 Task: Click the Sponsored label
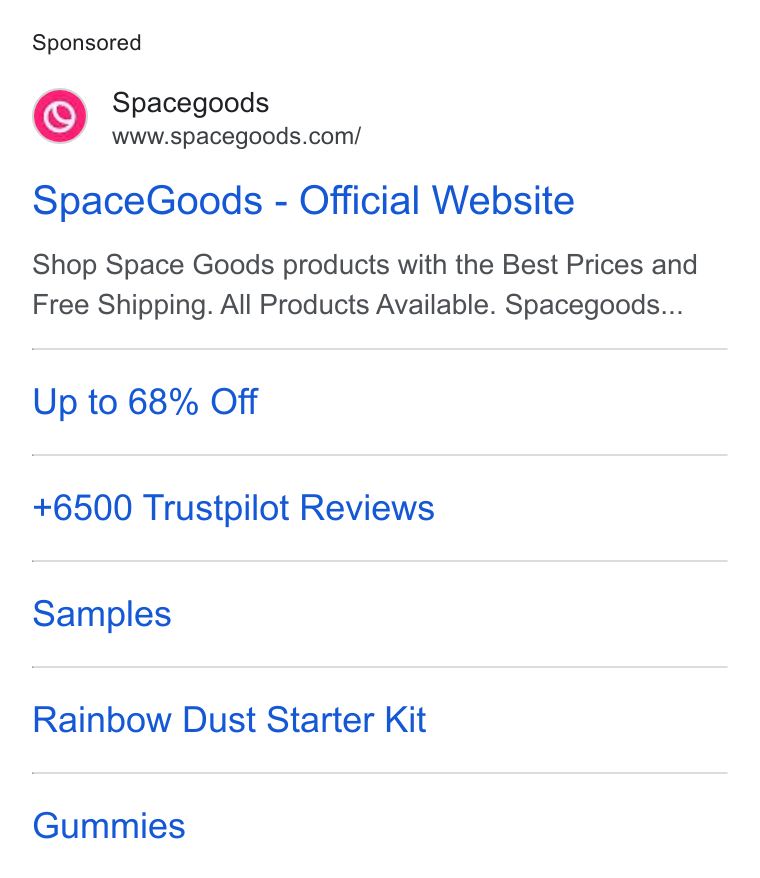coord(87,43)
